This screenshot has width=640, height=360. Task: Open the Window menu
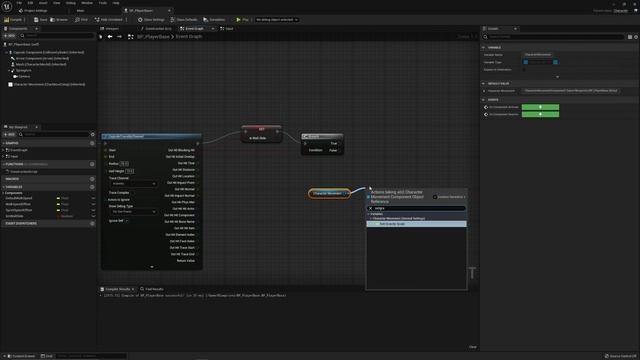(87, 3)
